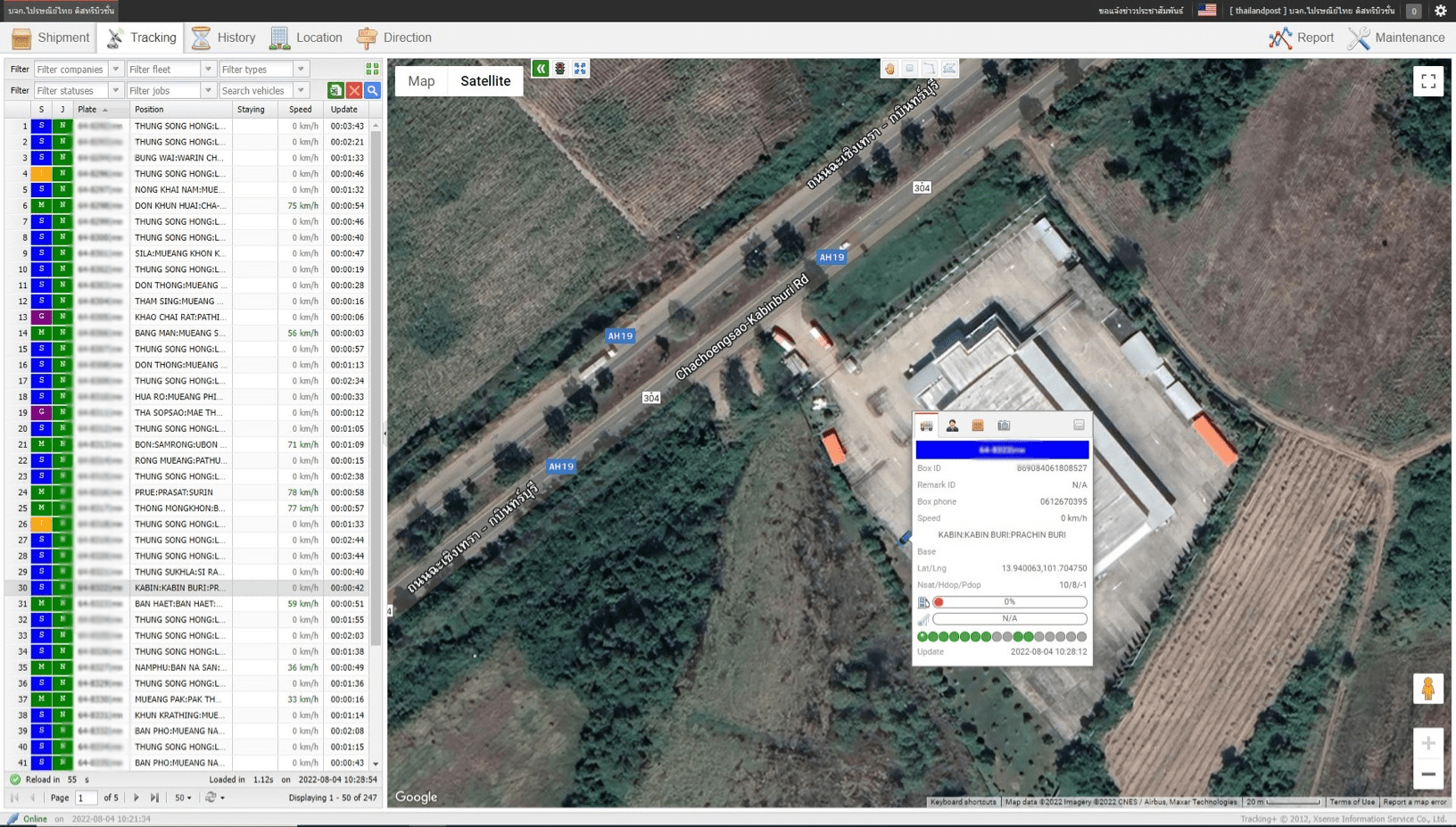Screen dimensions: 1456x827
Task: Export vehicle list to Excel
Action: tap(335, 90)
